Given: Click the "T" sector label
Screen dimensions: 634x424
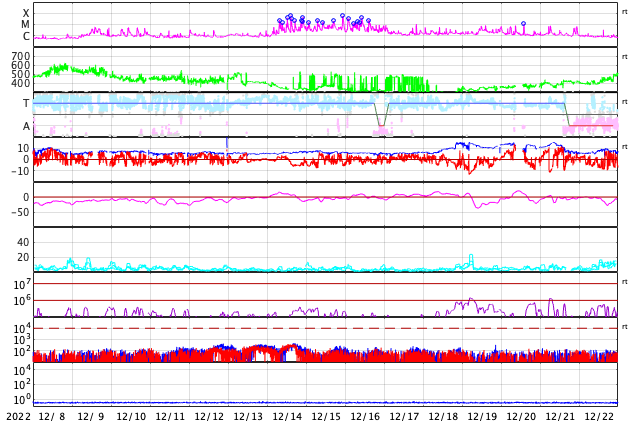Looking at the screenshot, I should pyautogui.click(x=26, y=103).
